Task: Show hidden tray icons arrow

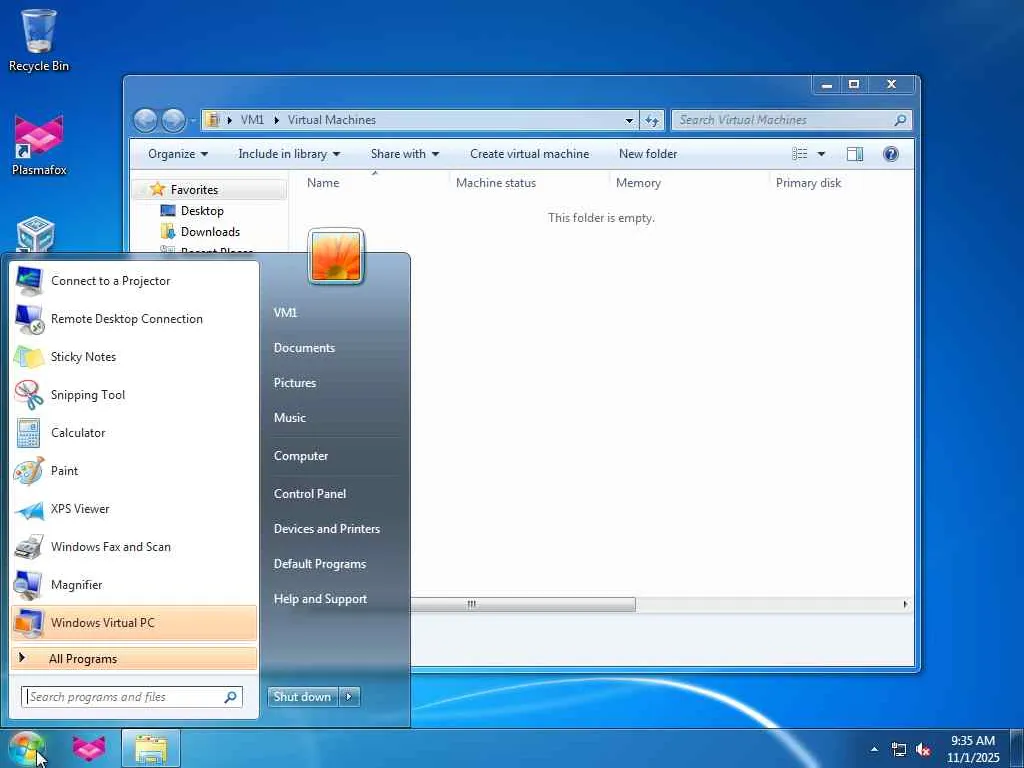Action: point(874,750)
